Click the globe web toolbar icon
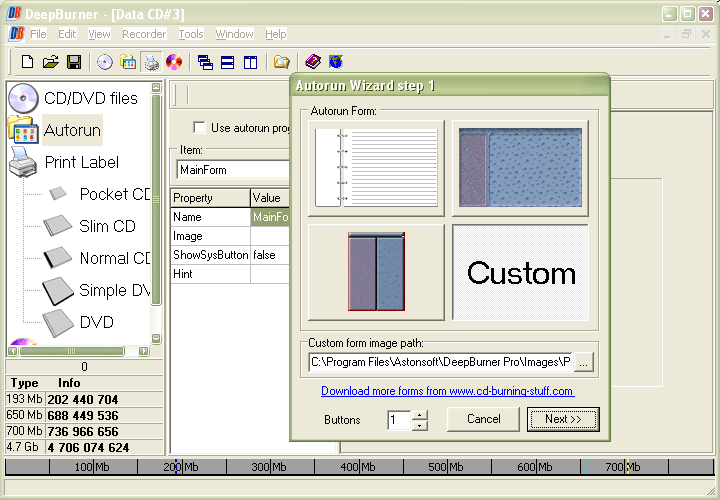Viewport: 720px width, 500px height. 336,62
